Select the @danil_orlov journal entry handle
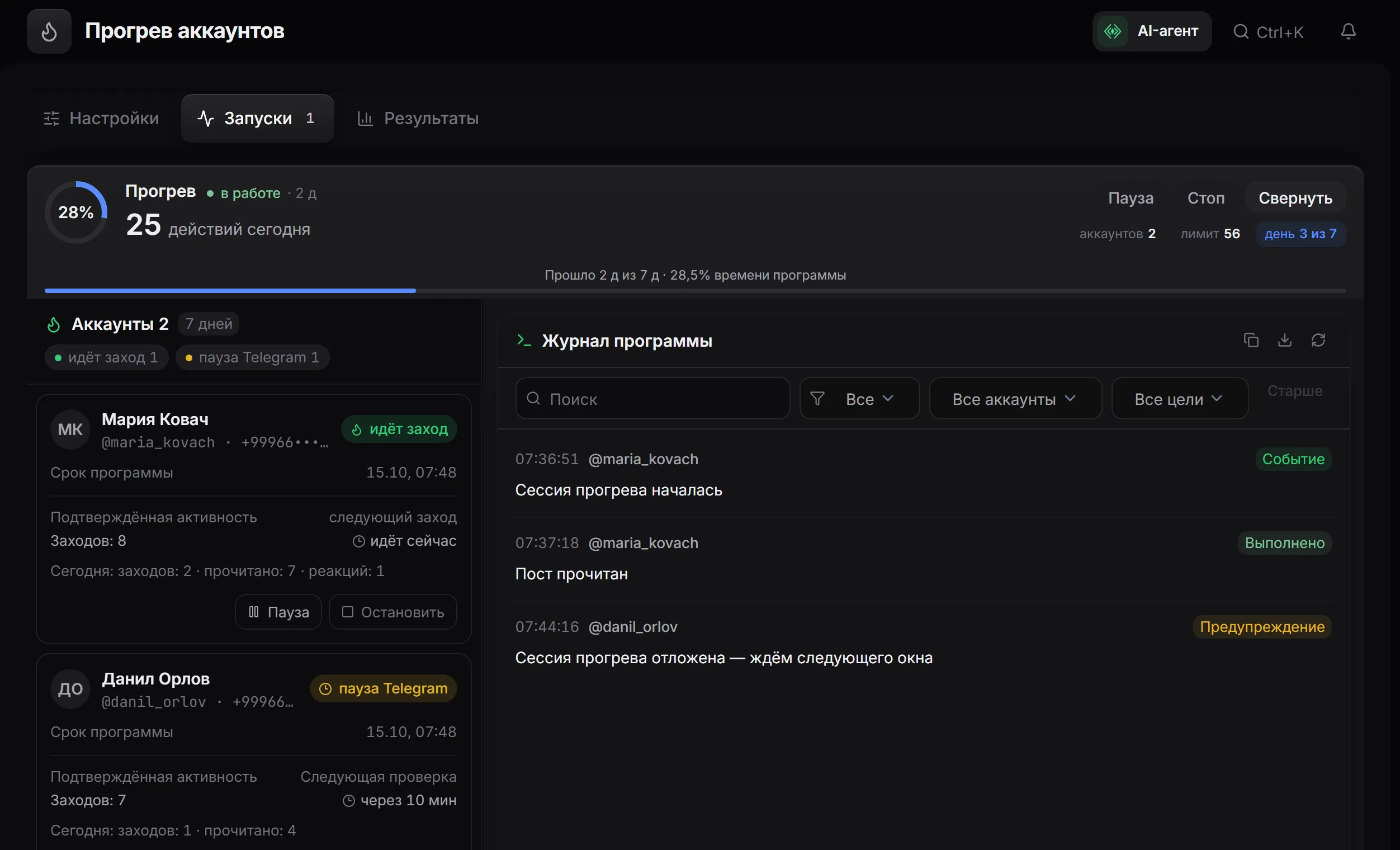This screenshot has height=850, width=1400. coord(632,627)
